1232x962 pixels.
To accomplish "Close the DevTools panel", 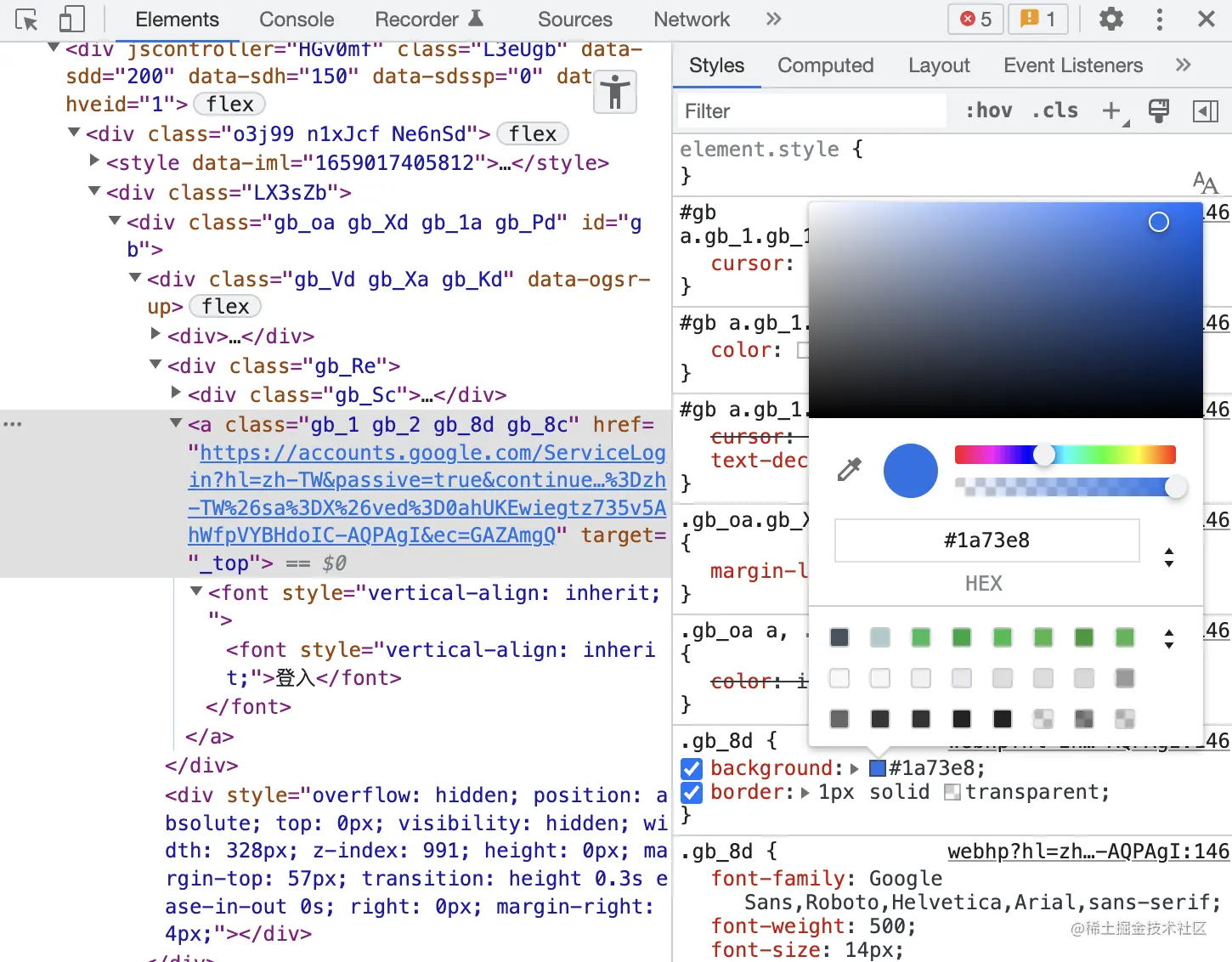I will pyautogui.click(x=1207, y=19).
